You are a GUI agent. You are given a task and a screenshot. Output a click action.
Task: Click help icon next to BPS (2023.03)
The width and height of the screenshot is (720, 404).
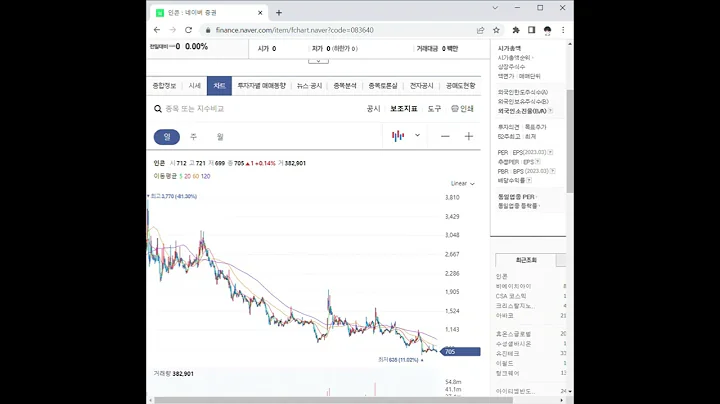(553, 171)
